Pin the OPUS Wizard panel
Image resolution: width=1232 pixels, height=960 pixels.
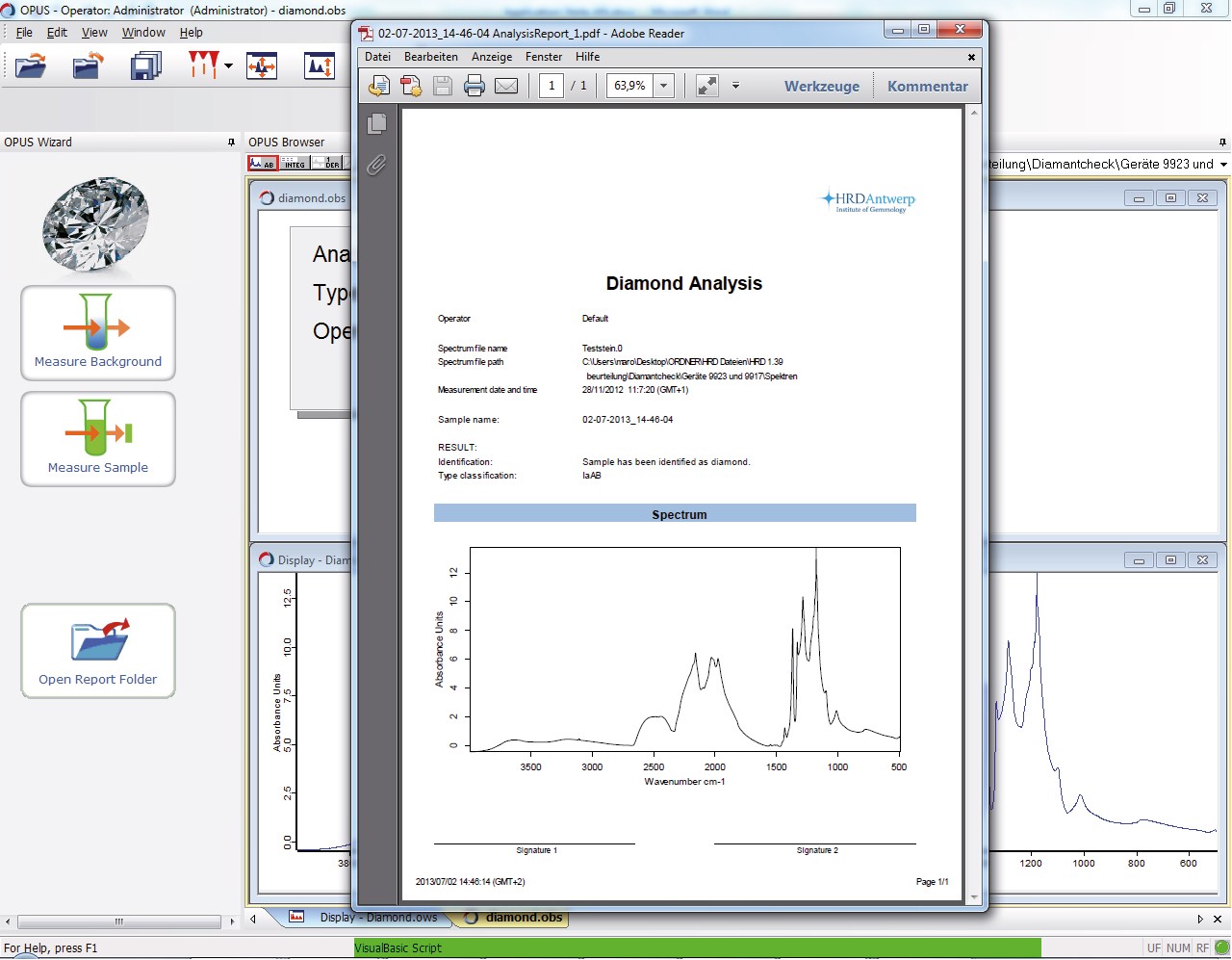(x=231, y=143)
